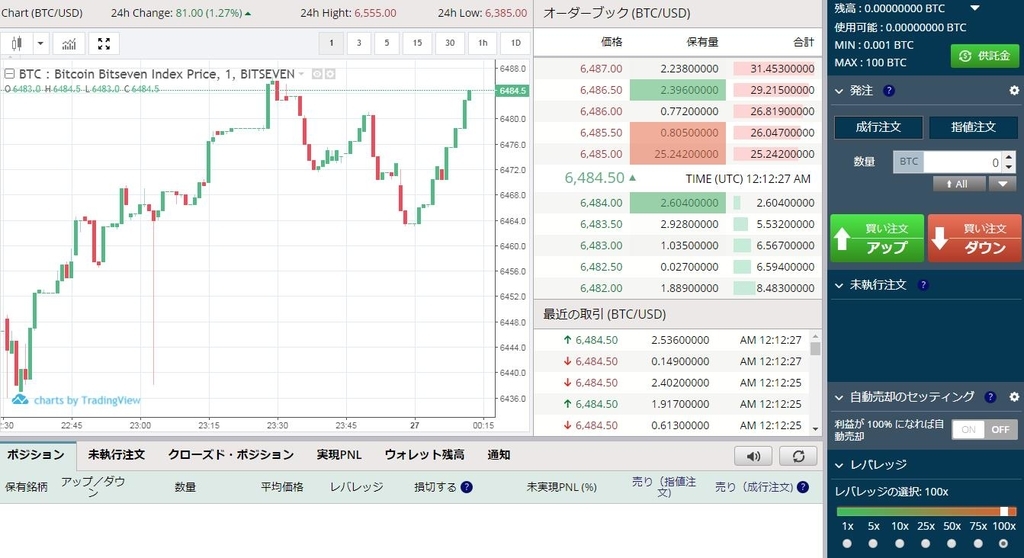Viewport: 1024px width, 558px height.
Task: Select the 15 minute timeframe
Action: 417,43
